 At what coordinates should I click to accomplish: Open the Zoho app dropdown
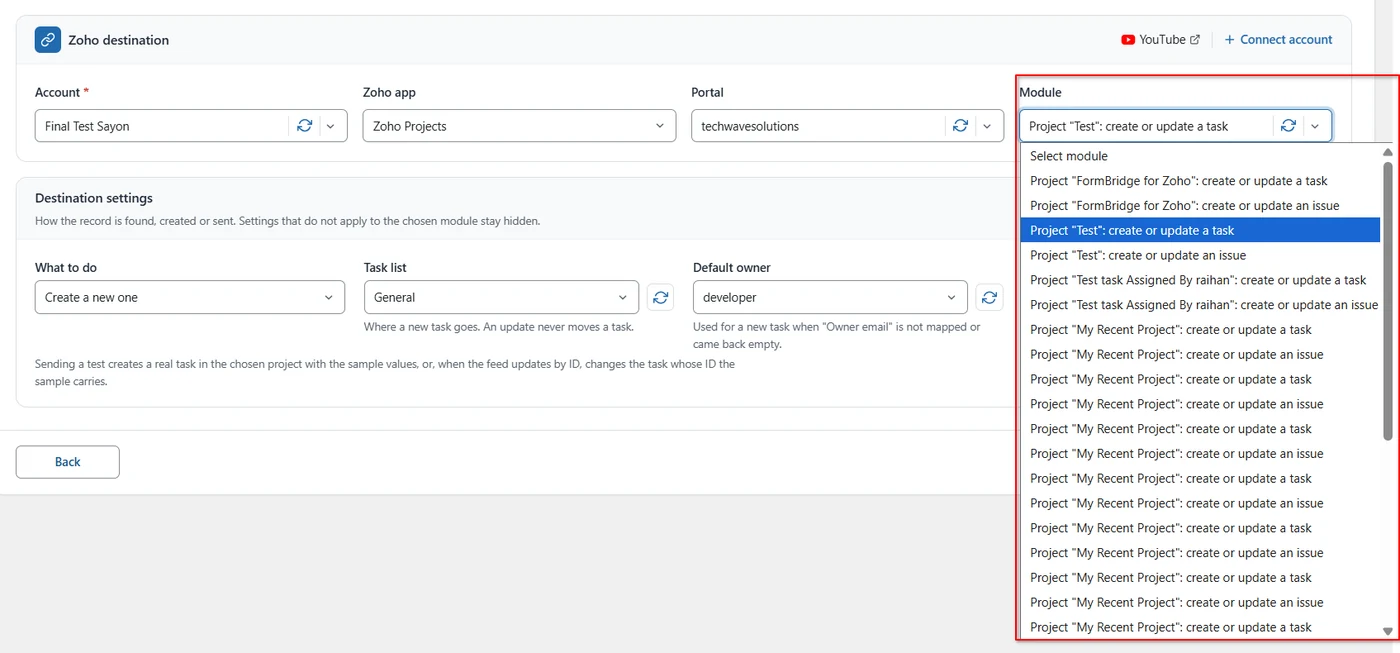click(x=519, y=126)
